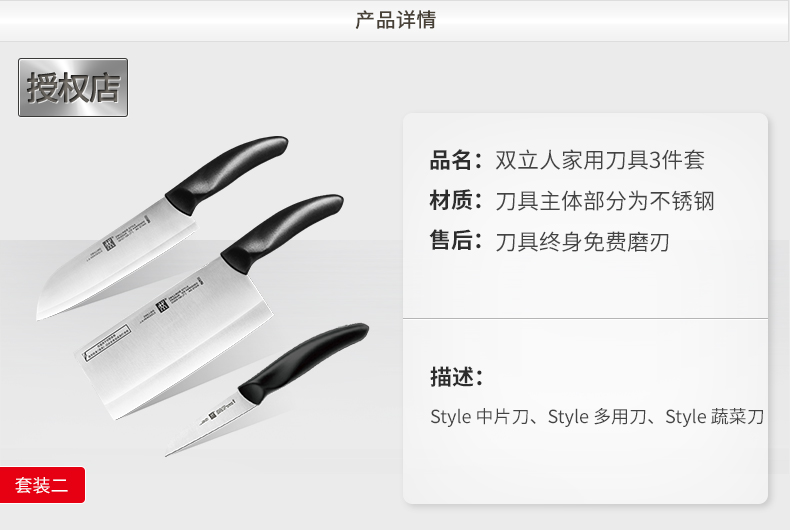Click the 材质 stainless steel description text
The width and height of the screenshot is (790, 530).
click(605, 201)
